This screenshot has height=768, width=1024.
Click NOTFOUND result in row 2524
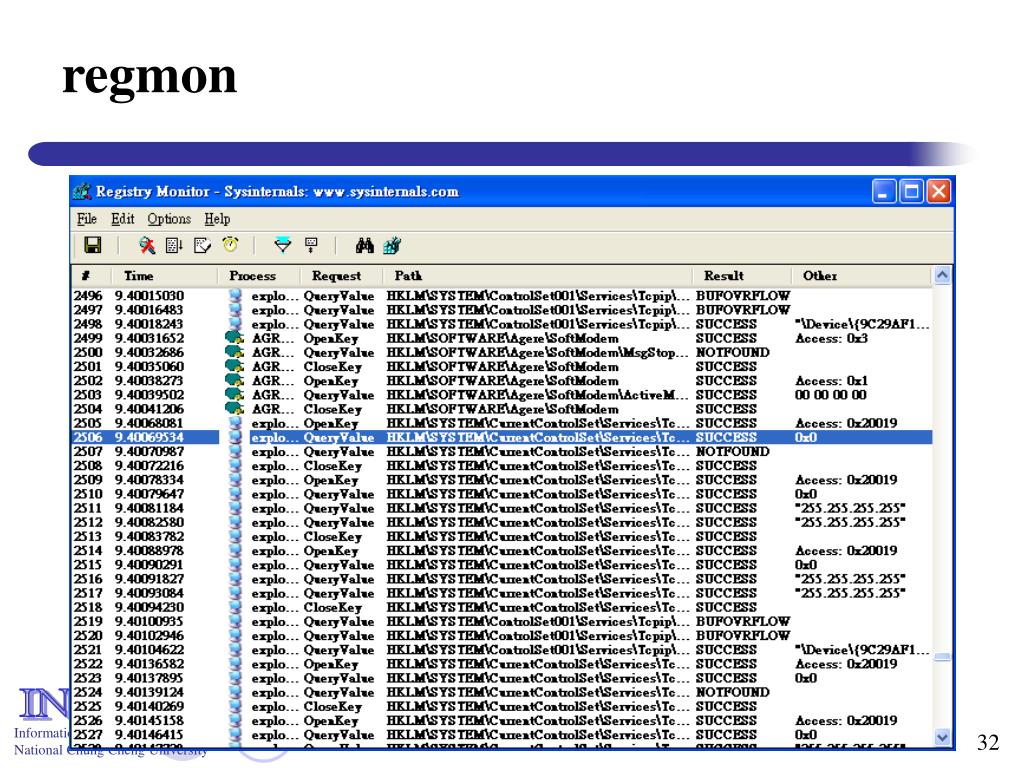click(732, 692)
